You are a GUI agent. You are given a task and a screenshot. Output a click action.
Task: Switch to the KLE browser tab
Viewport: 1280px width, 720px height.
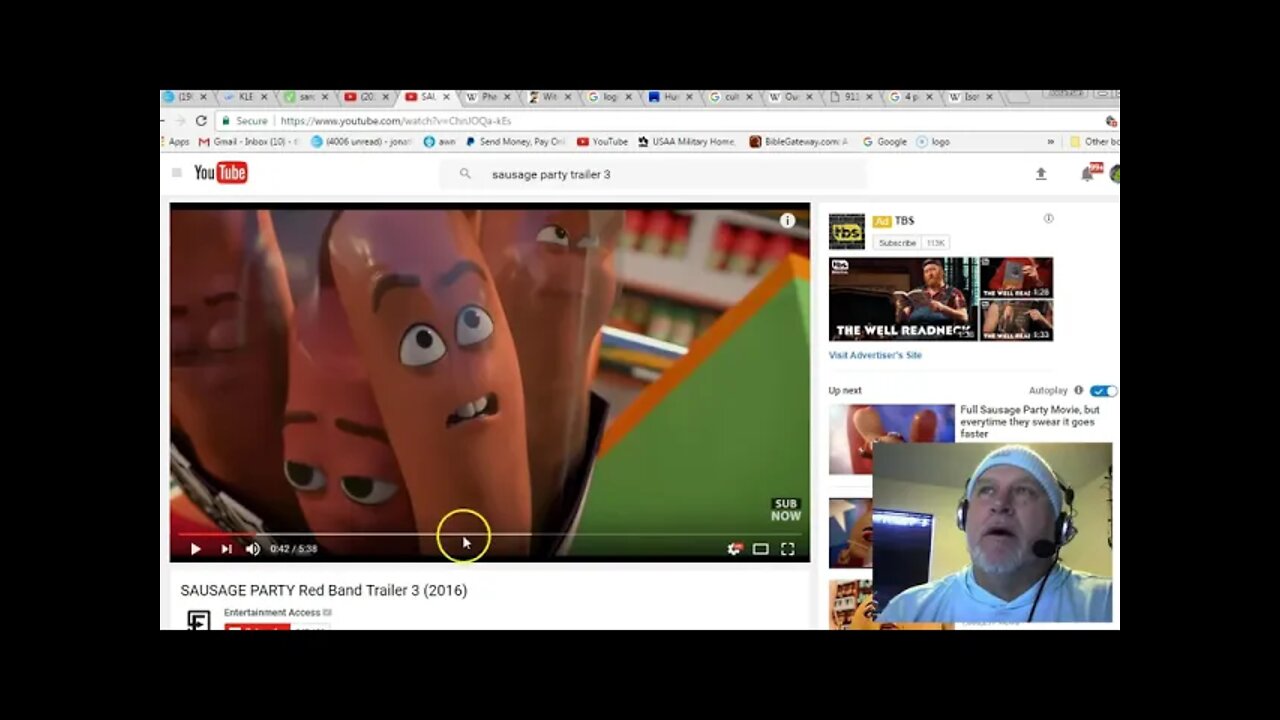pos(245,97)
